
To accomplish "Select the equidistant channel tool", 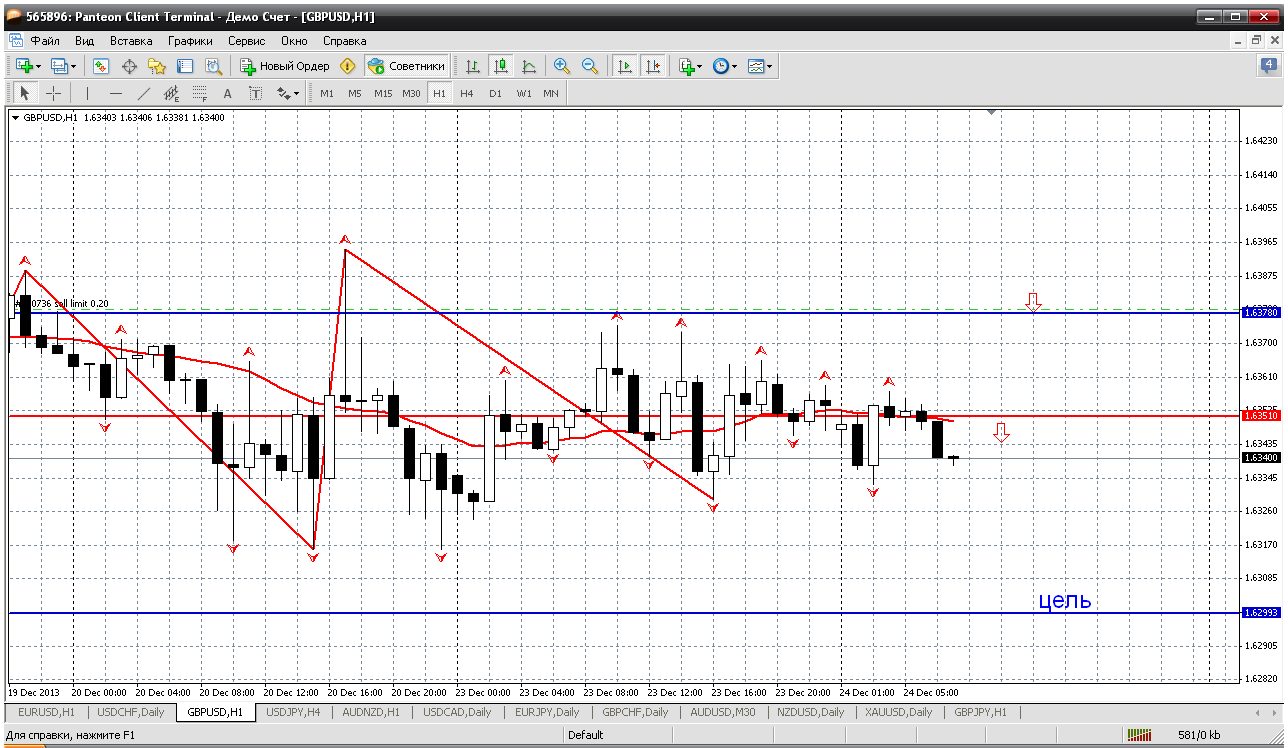I will click(172, 93).
